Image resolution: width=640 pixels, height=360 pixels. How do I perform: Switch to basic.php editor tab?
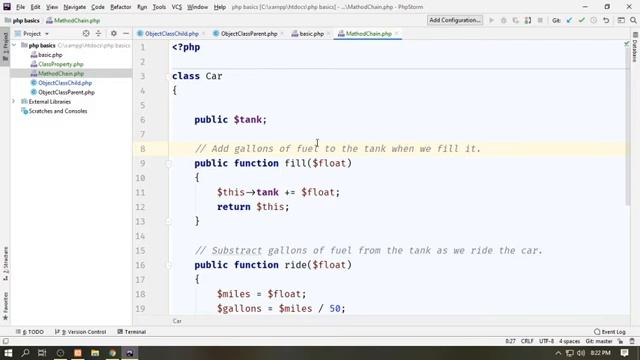pyautogui.click(x=311, y=33)
